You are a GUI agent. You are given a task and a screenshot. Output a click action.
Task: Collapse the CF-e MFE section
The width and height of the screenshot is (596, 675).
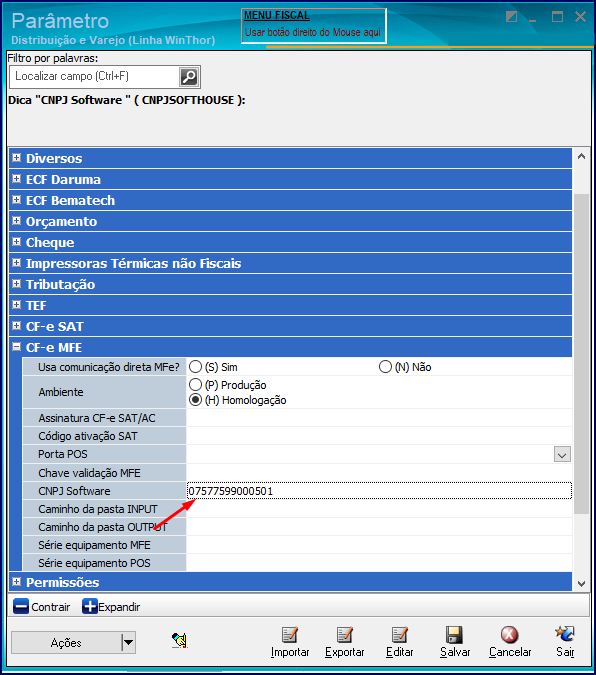(16, 347)
